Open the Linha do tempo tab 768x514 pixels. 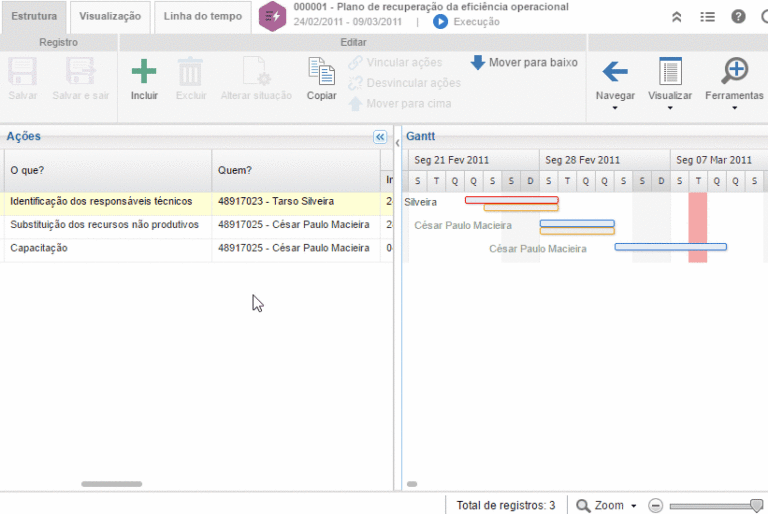pyautogui.click(x=203, y=16)
